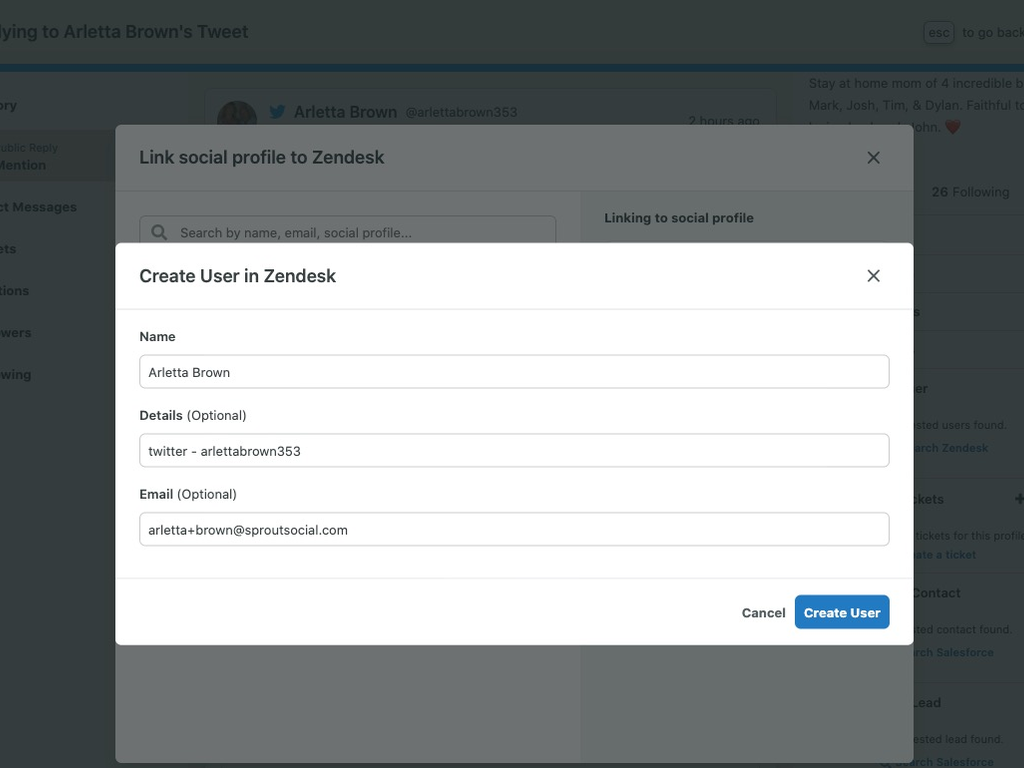Click Arletta Brown's profile picture
Screen dimensions: 1024x768
pyautogui.click(x=237, y=114)
